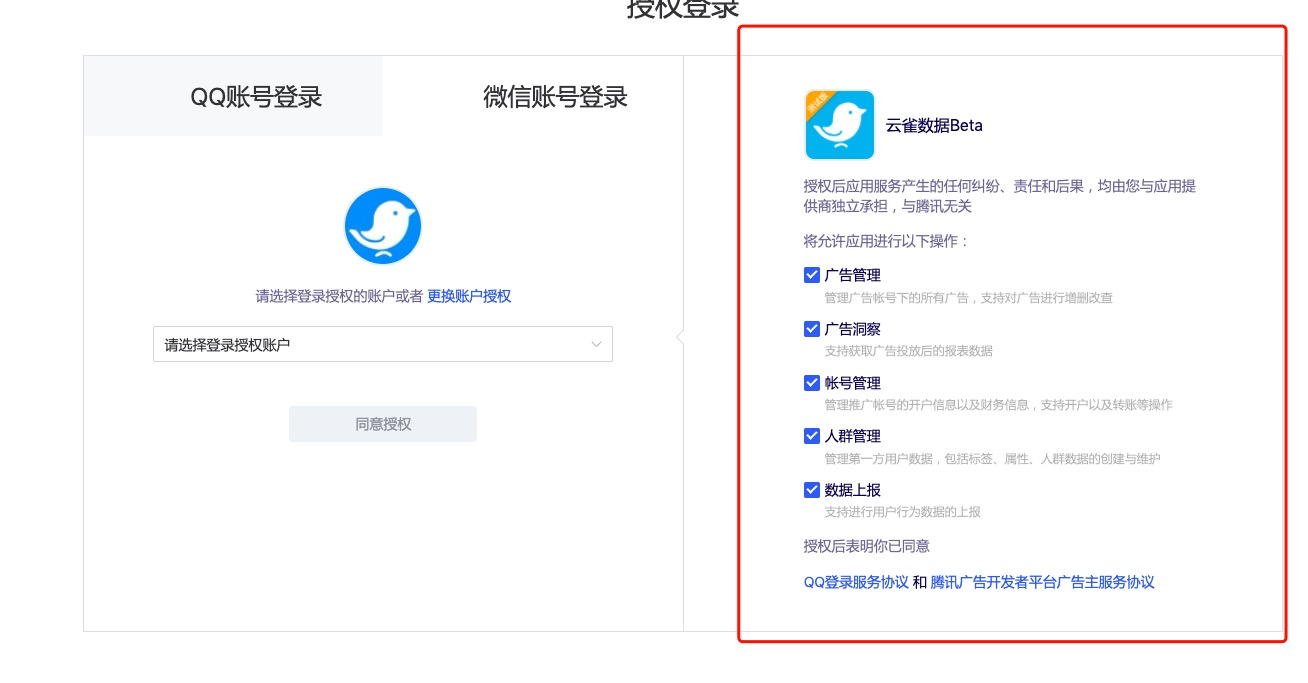Screen dimensions: 1308x683
Task: Click the 同意授权 button
Action: (x=383, y=424)
